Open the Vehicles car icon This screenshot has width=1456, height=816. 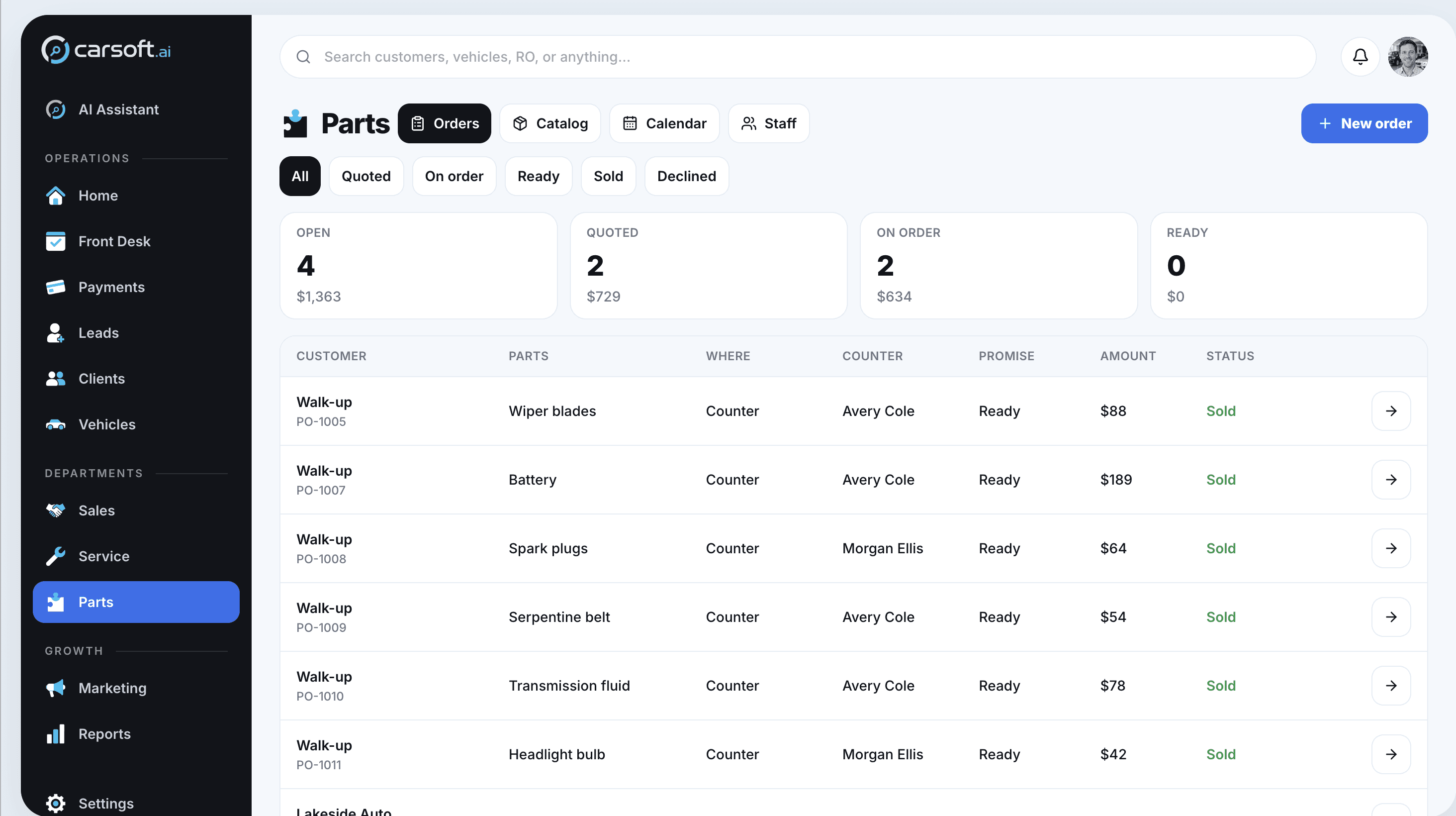pos(55,425)
